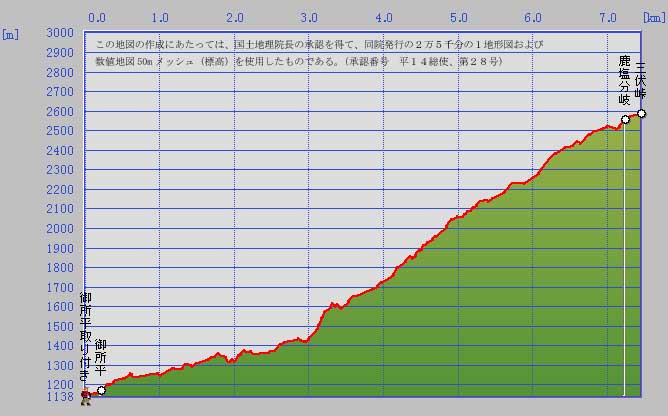Image resolution: width=668 pixels, height=416 pixels.
Task: Click the 7.0 distance axis label
Action: click(608, 17)
